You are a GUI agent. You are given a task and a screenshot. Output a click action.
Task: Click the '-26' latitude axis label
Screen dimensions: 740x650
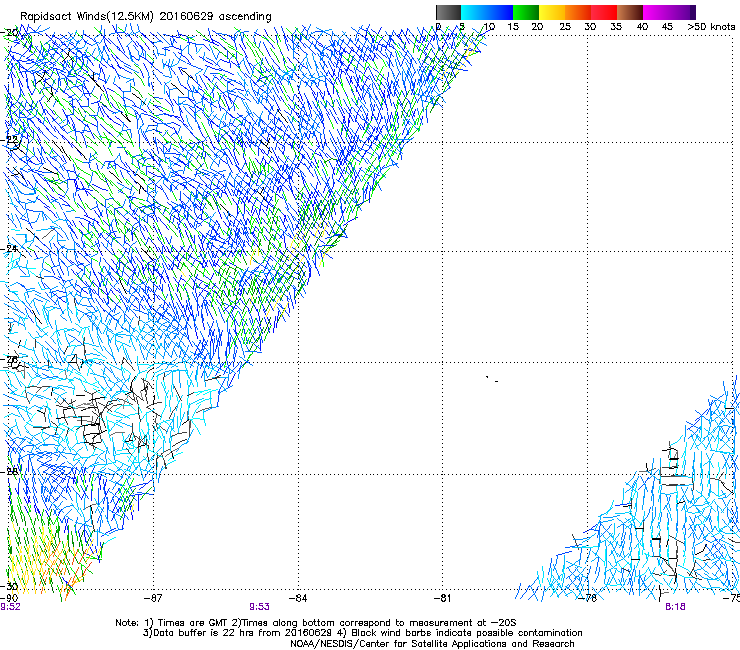click(x=10, y=360)
